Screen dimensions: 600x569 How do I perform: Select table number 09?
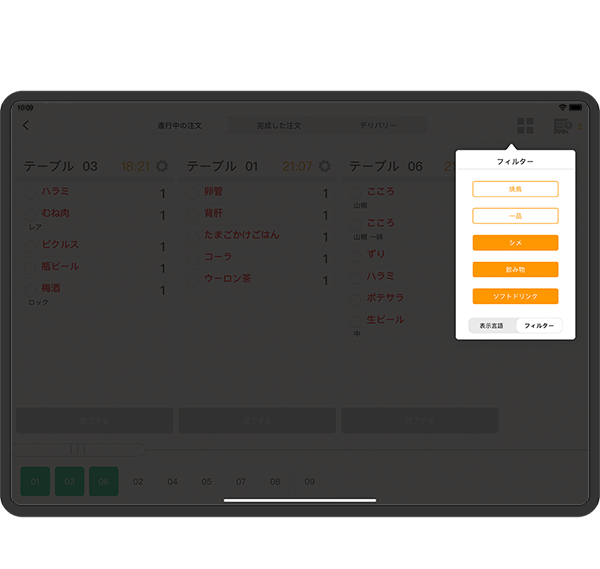pos(310,481)
